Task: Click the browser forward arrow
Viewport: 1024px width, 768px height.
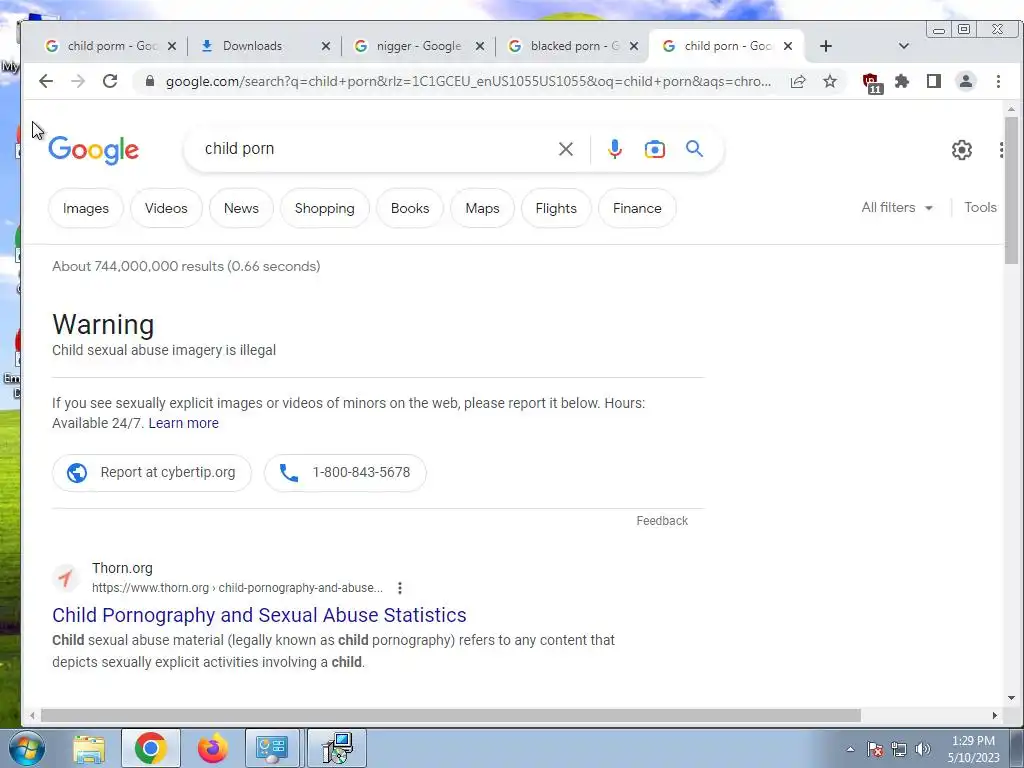Action: tap(78, 81)
